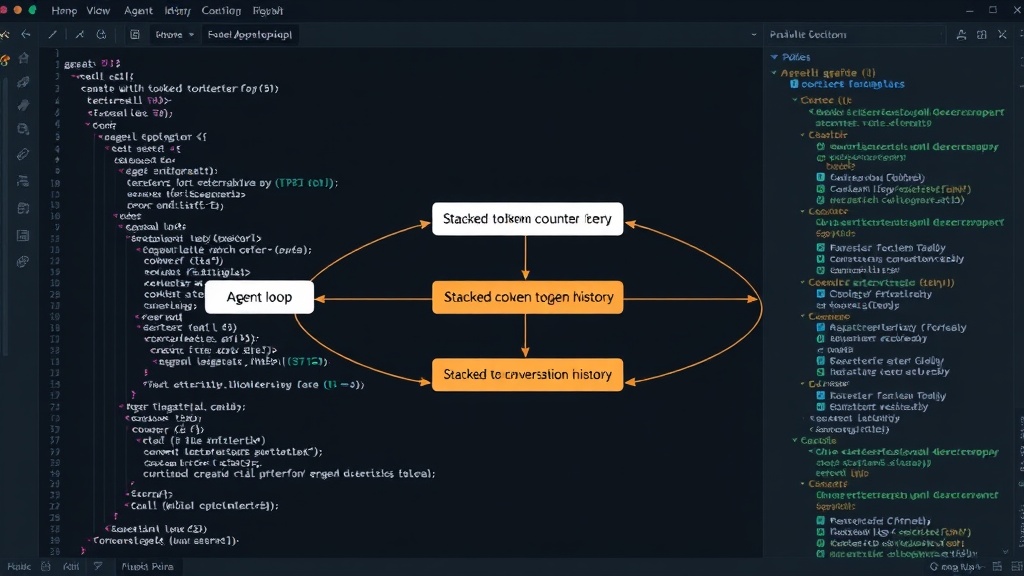Open the small chevron at editor top right

tap(754, 35)
